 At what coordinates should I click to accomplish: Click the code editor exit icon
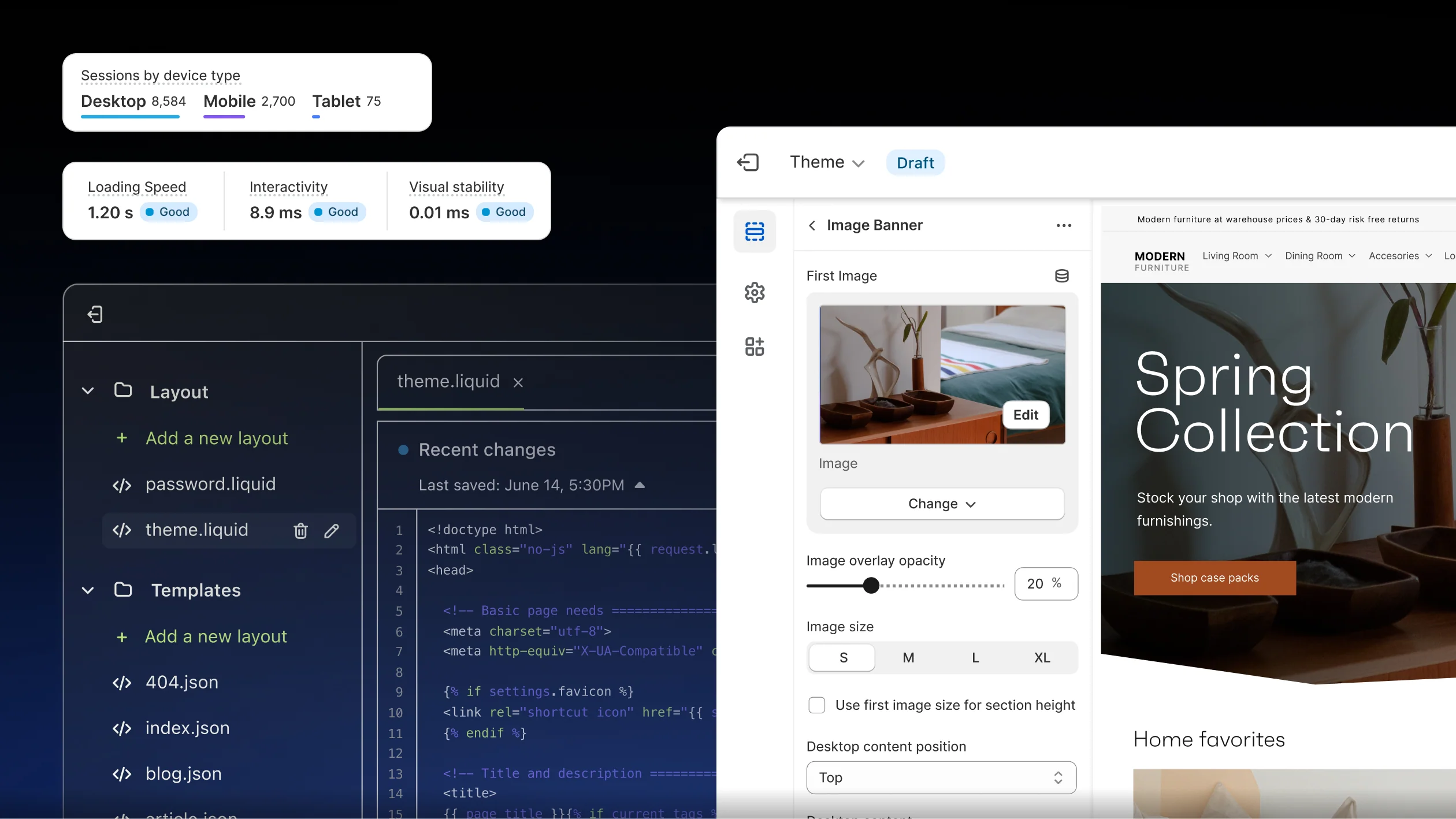(x=95, y=314)
